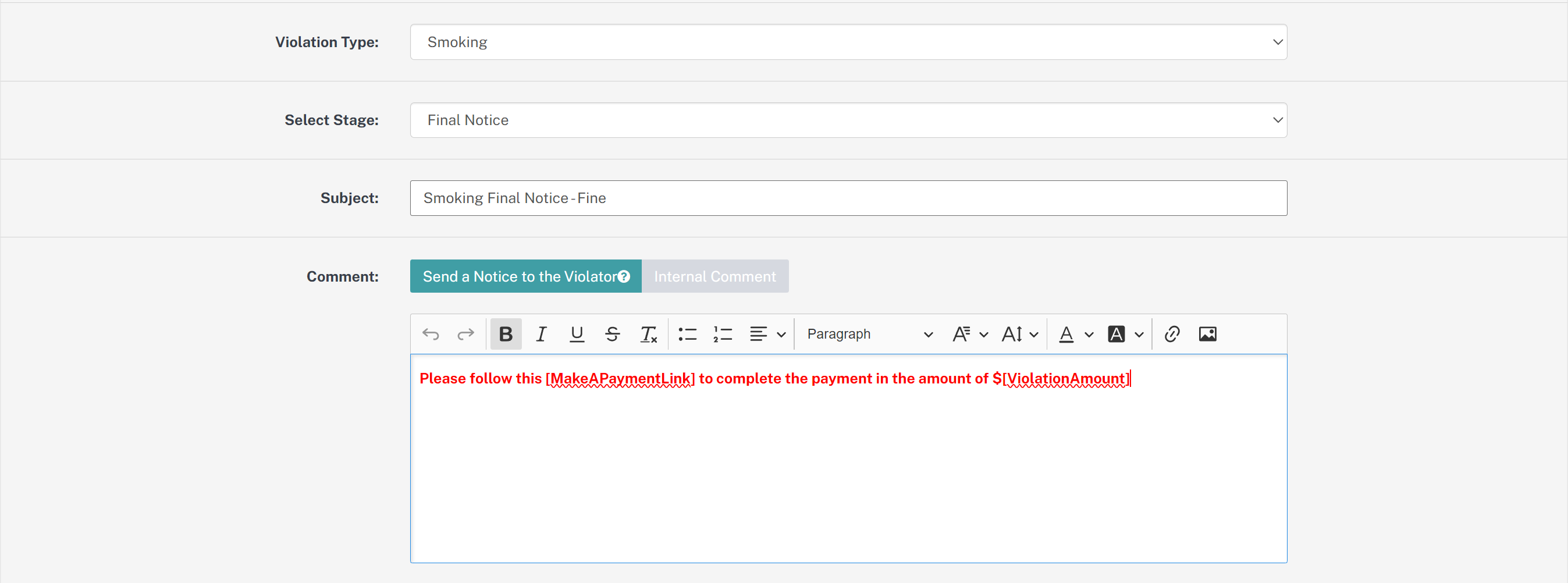
Task: Insert an image into the comment
Action: tap(1208, 334)
